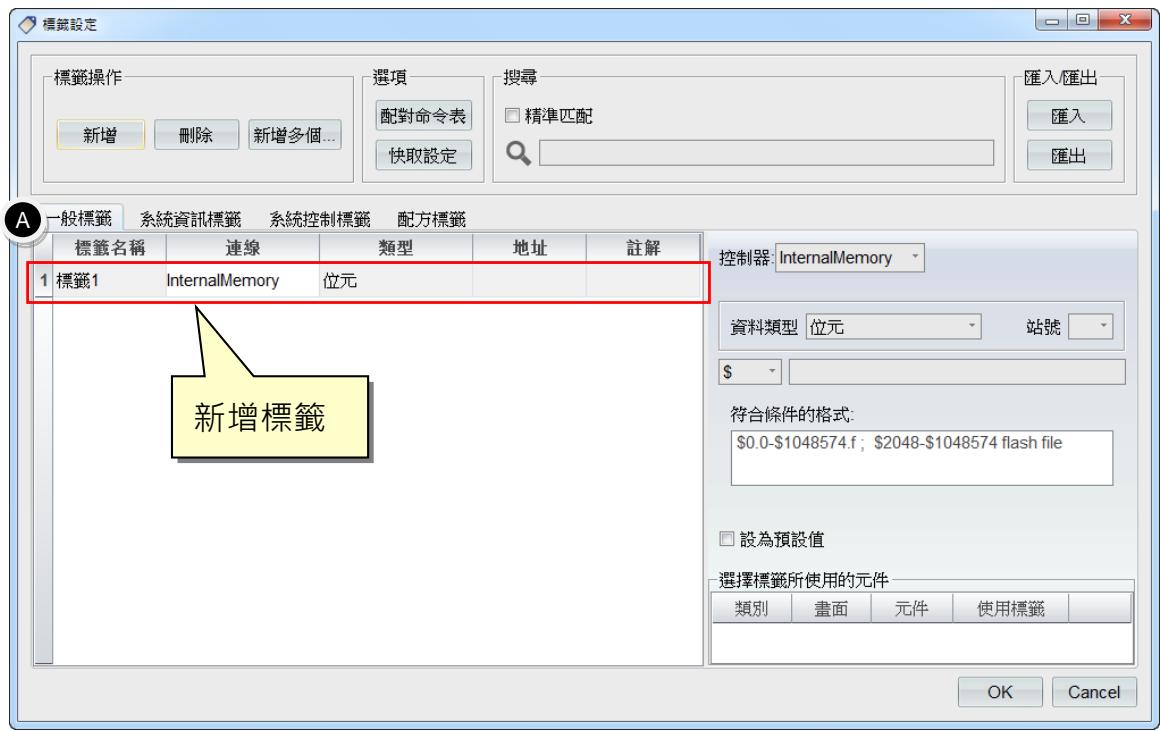Click the search text field
The height and width of the screenshot is (731, 1162).
tap(766, 153)
